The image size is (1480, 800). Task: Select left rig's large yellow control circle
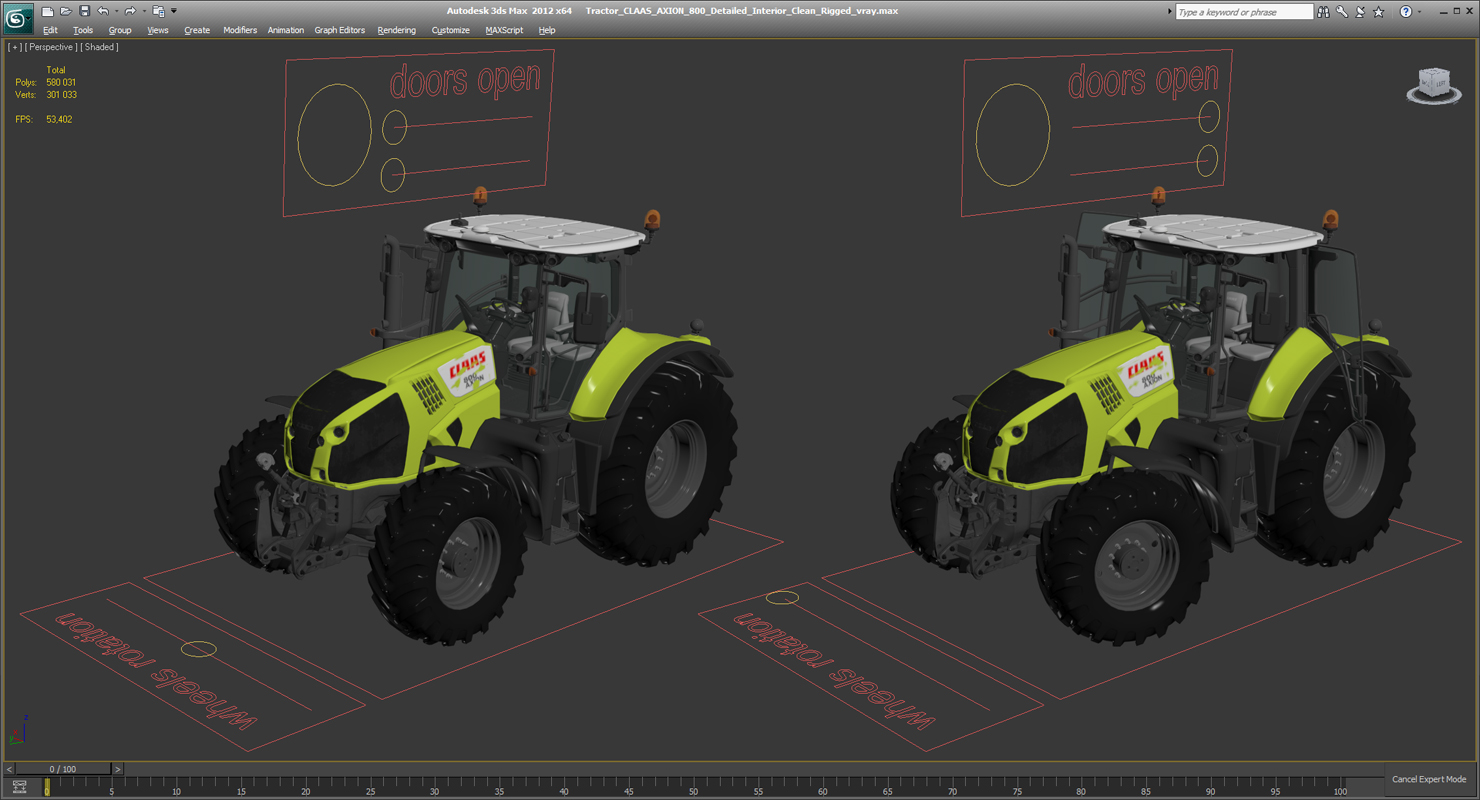[335, 135]
